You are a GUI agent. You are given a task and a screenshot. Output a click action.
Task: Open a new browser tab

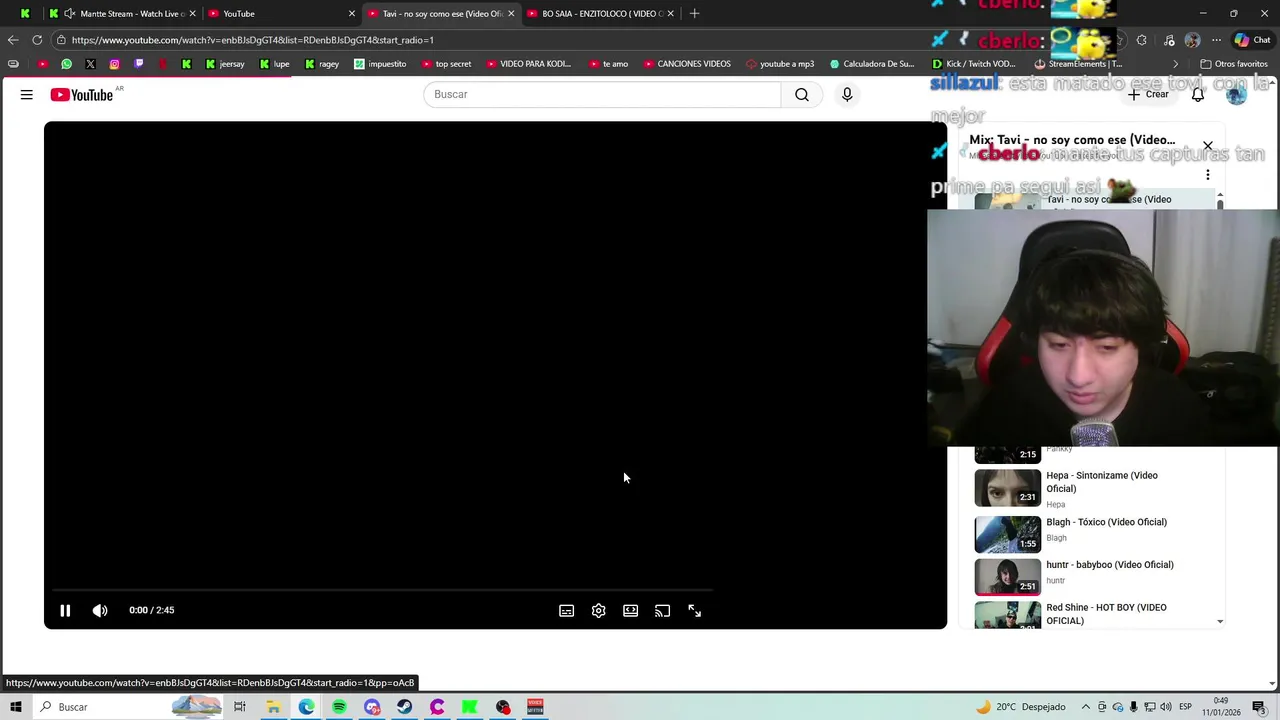click(x=695, y=14)
